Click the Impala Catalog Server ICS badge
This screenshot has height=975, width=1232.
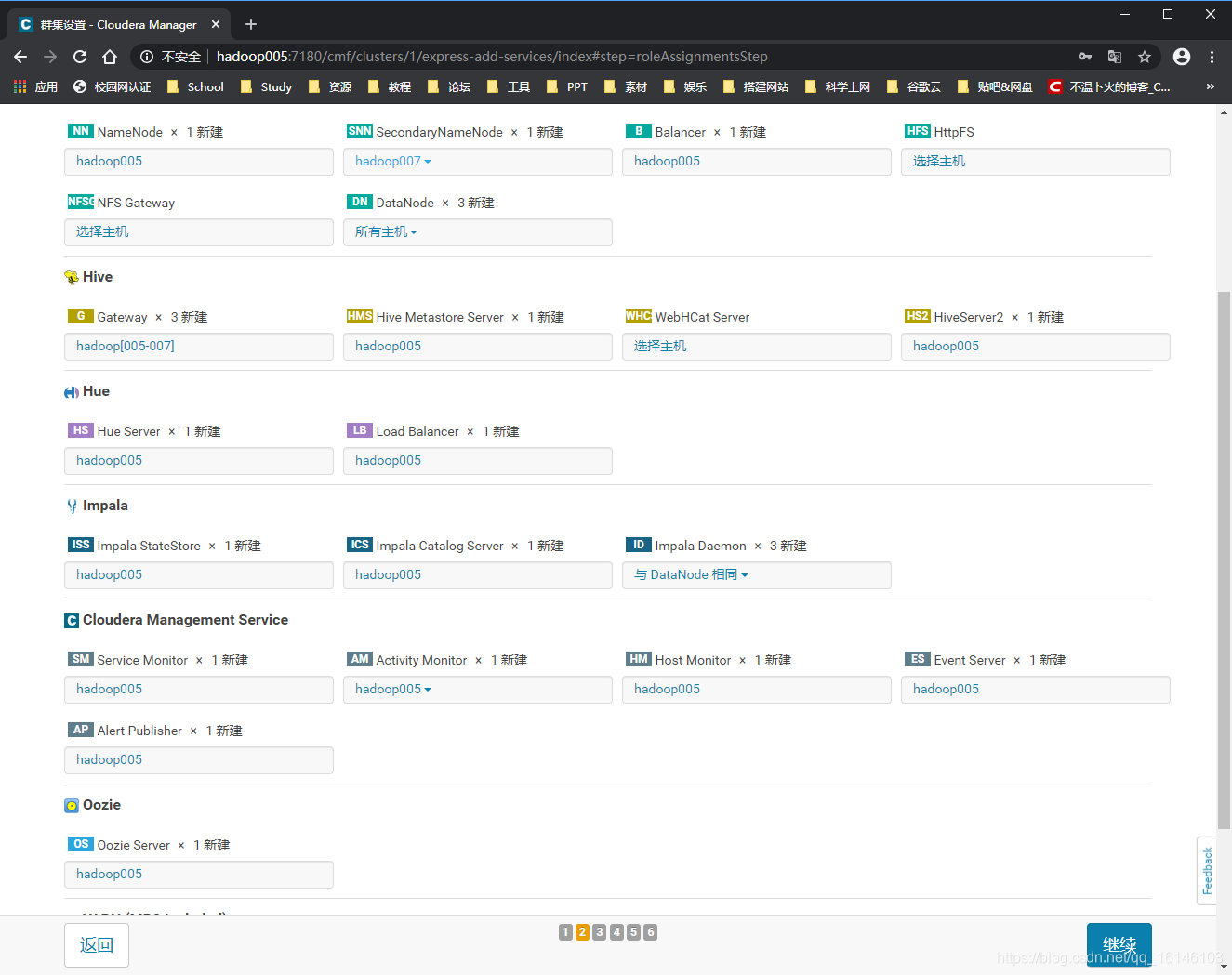(x=360, y=545)
